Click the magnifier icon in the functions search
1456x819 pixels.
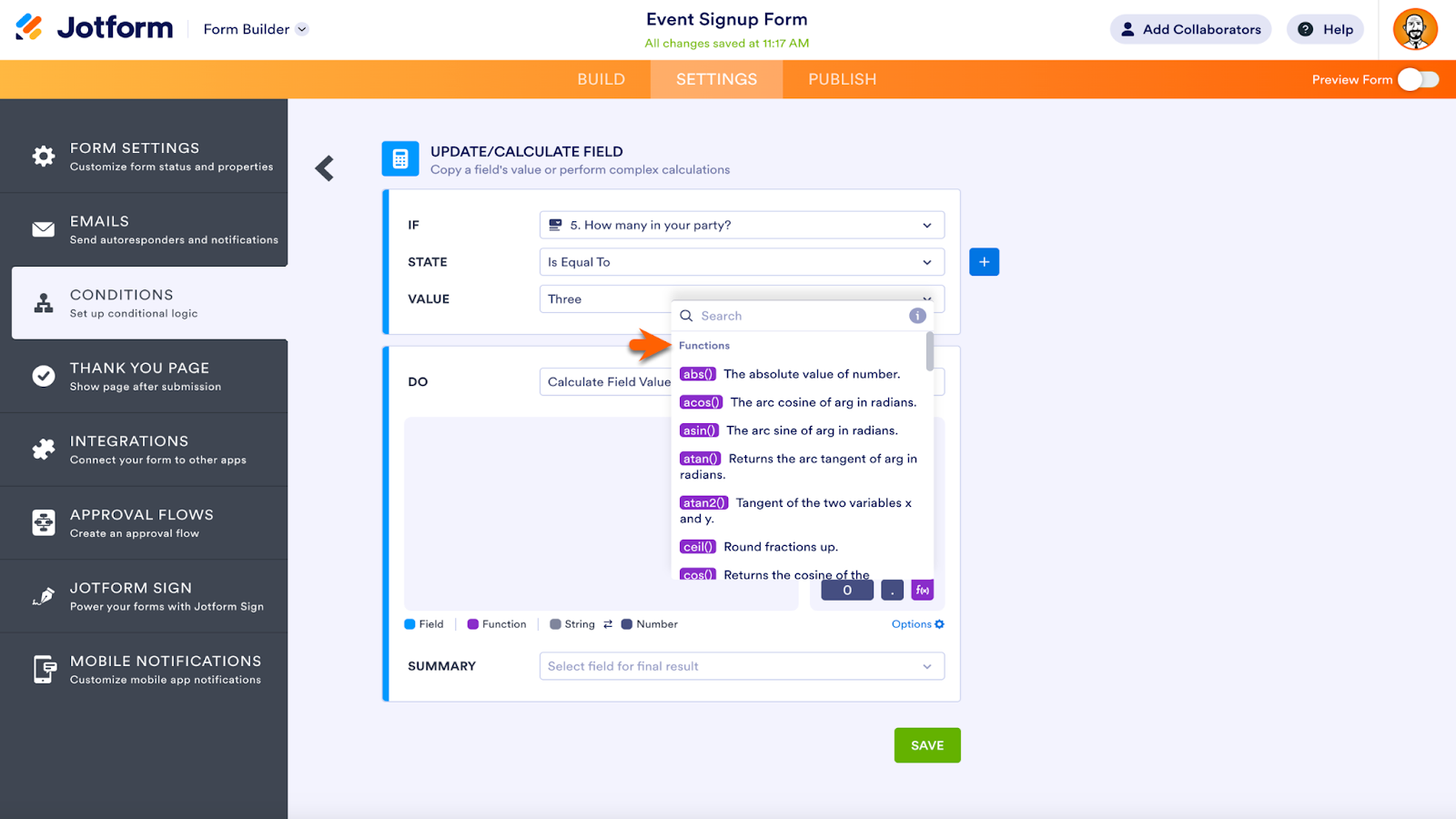[686, 316]
